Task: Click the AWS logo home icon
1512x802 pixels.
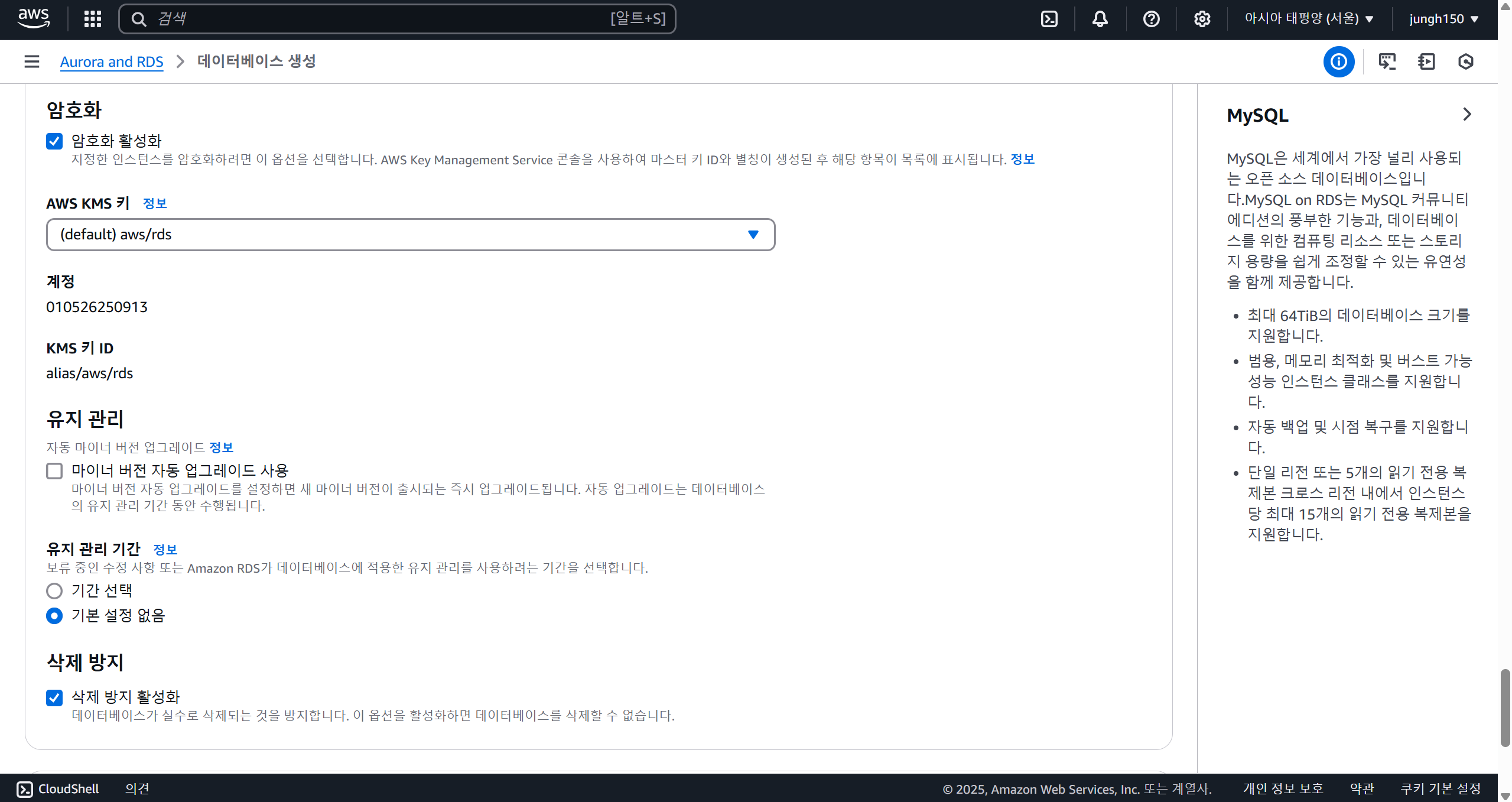Action: click(34, 18)
